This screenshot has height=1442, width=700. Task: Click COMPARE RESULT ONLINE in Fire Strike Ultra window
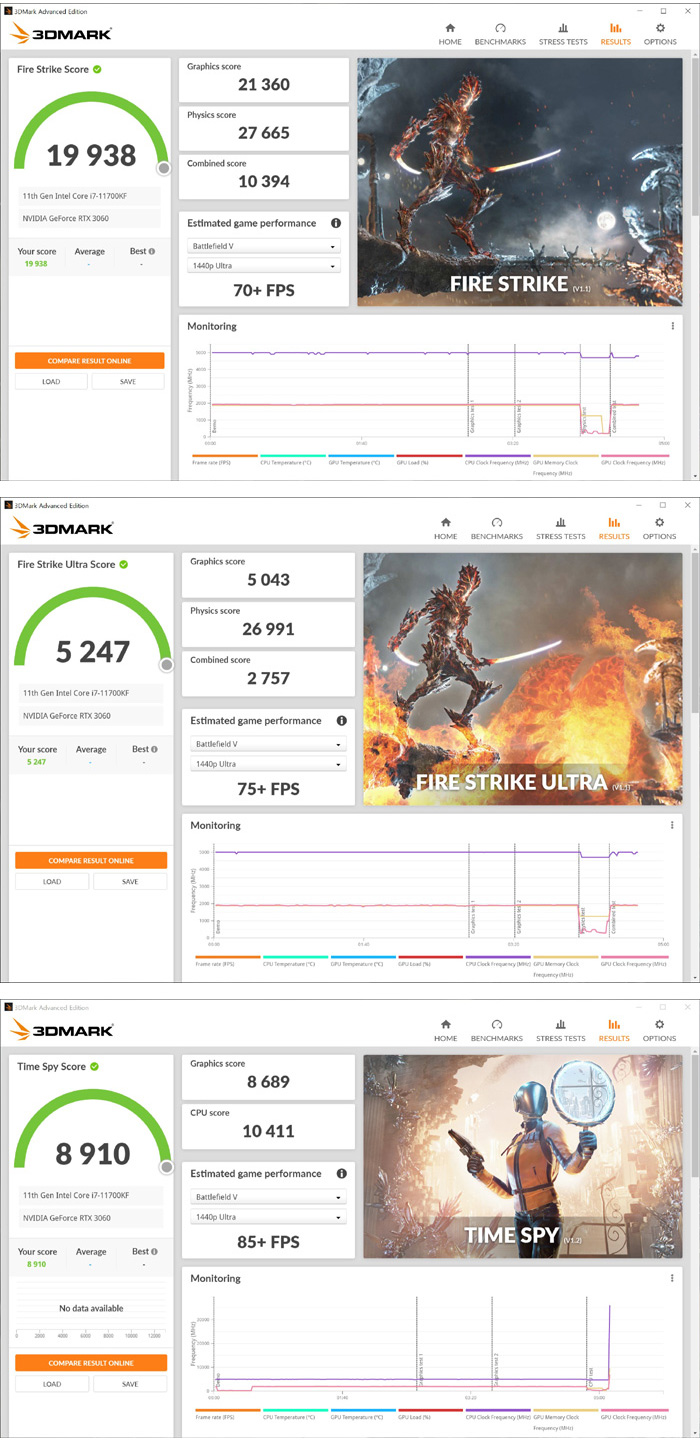(x=91, y=860)
